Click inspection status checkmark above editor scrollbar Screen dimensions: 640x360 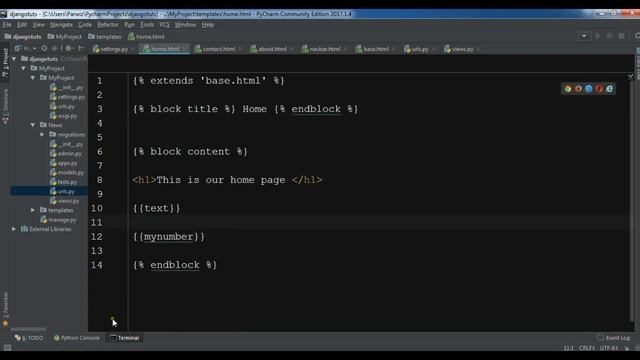(631, 76)
